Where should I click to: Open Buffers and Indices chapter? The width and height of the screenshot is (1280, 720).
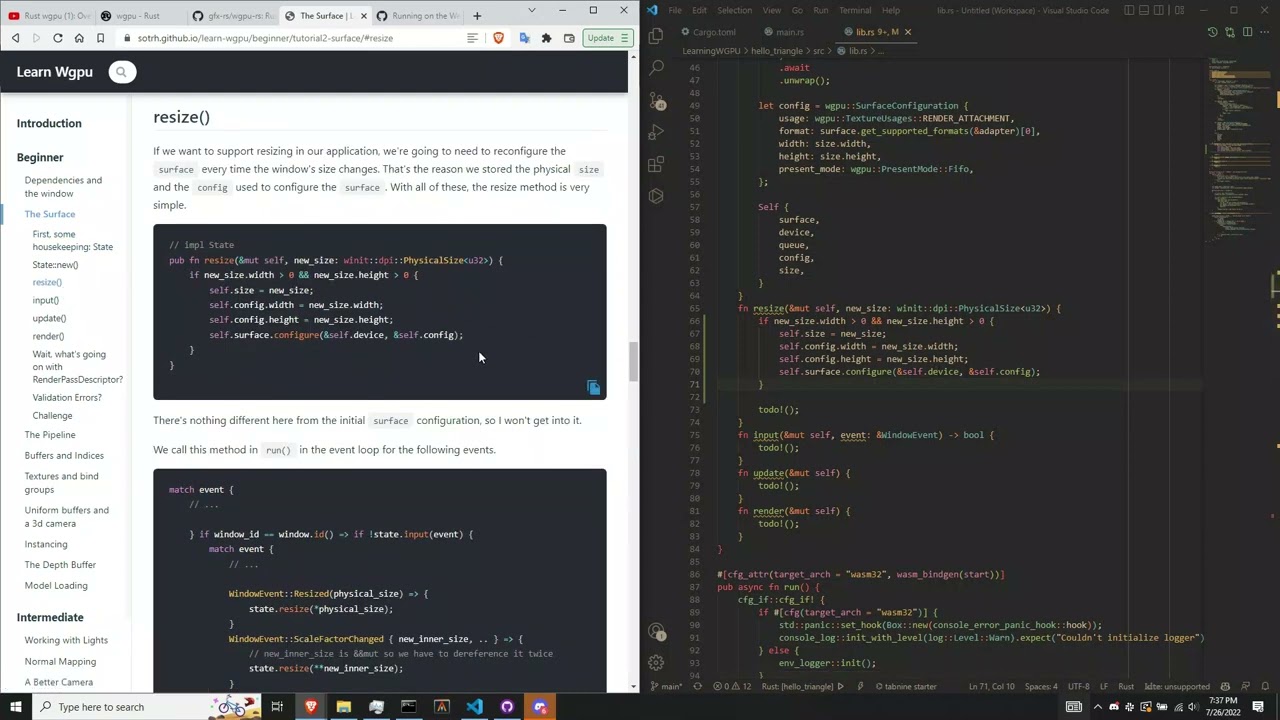[x=64, y=455]
